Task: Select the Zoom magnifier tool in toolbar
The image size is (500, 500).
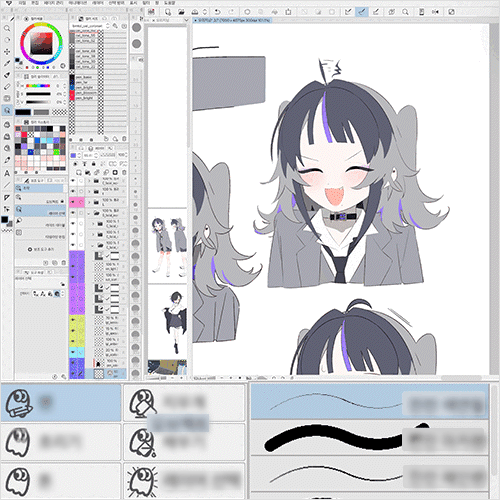Action: click(x=7, y=29)
